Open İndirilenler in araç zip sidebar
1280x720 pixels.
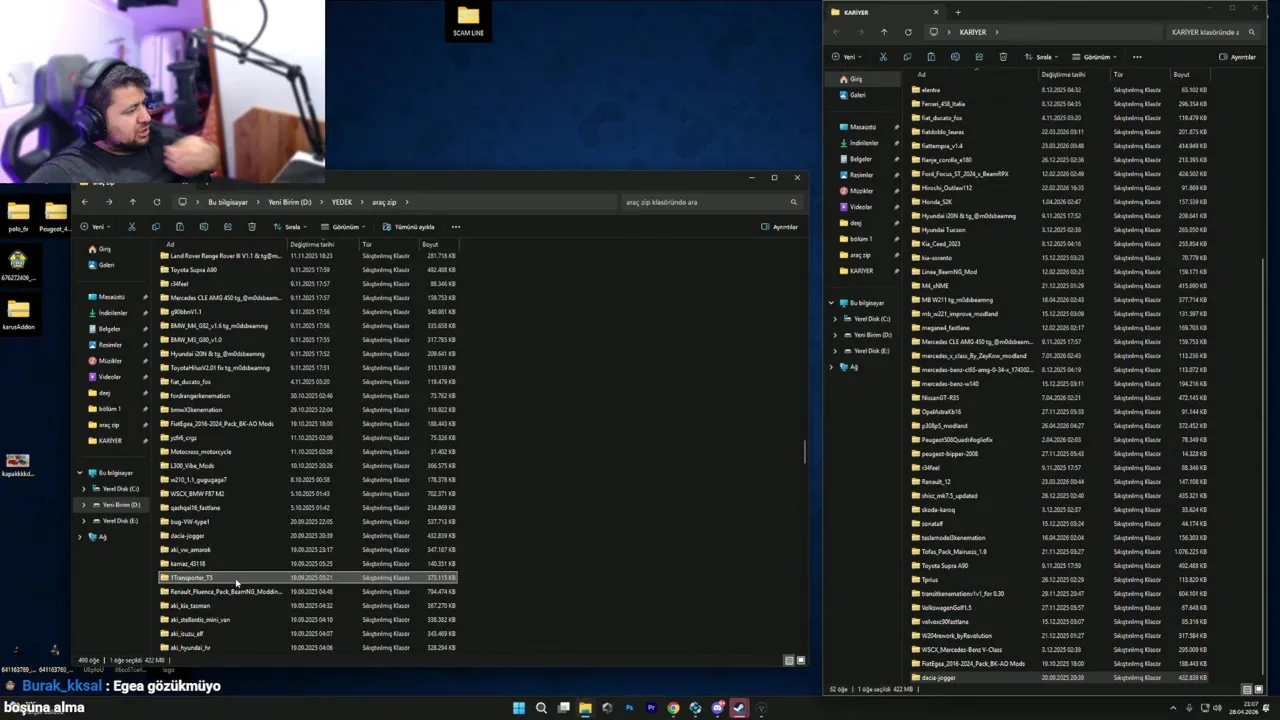pos(113,313)
